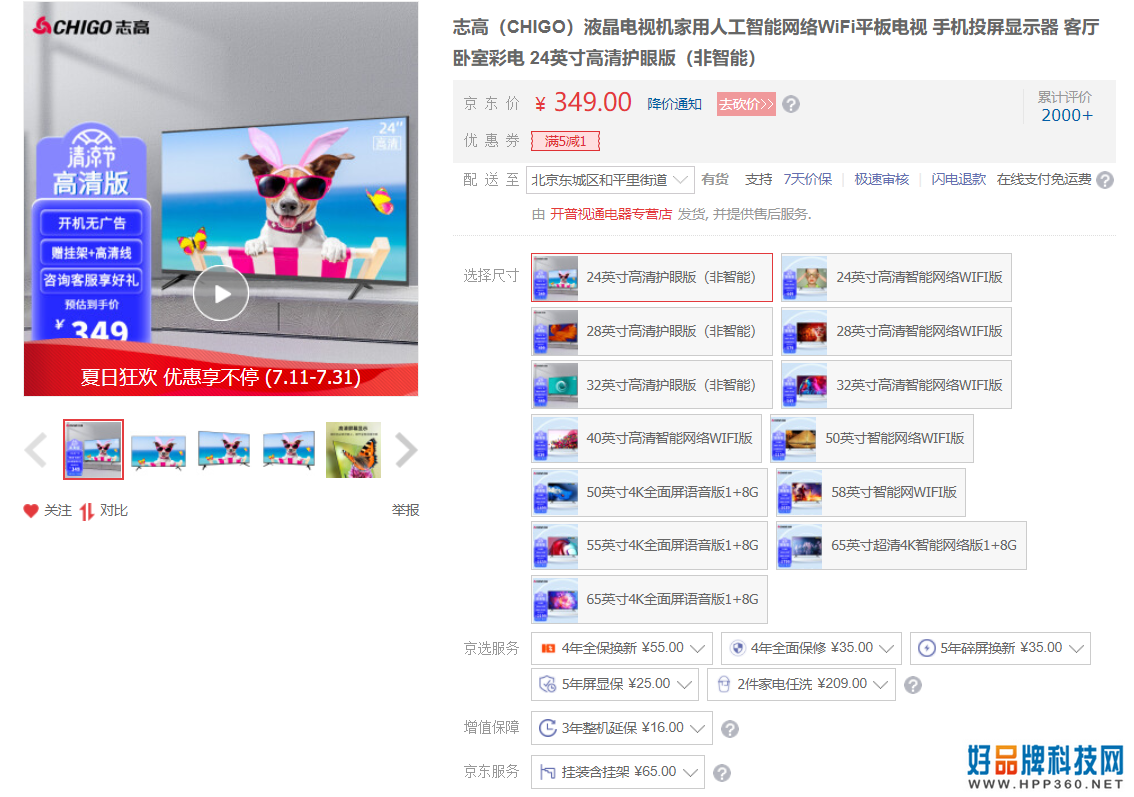Expand 4年全保换新 ¥55.00 service dropdown
Image resolution: width=1134 pixels, height=797 pixels.
coord(622,648)
